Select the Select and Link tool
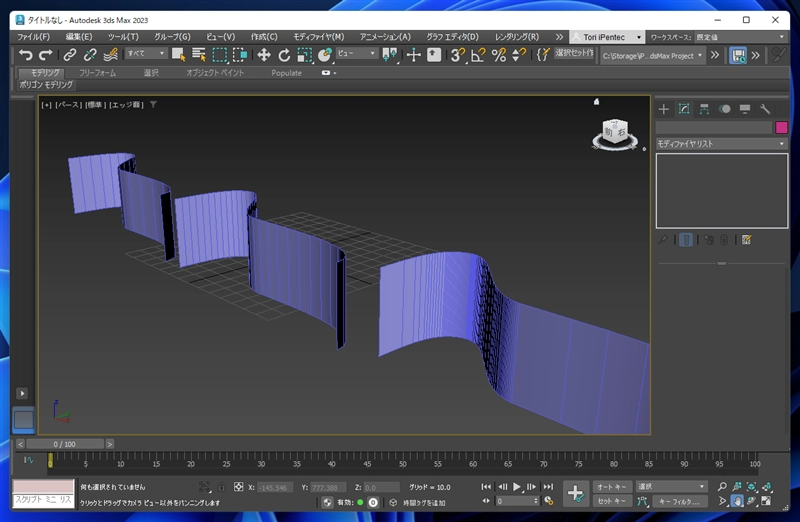This screenshot has height=522, width=800. tap(70, 55)
